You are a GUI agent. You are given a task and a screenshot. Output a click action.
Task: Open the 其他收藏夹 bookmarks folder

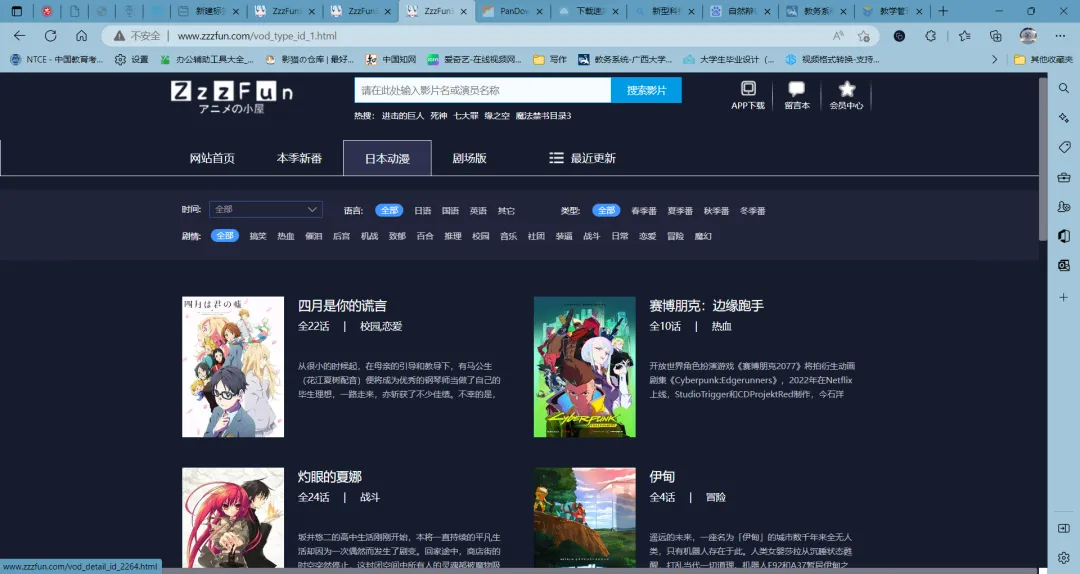[1043, 60]
